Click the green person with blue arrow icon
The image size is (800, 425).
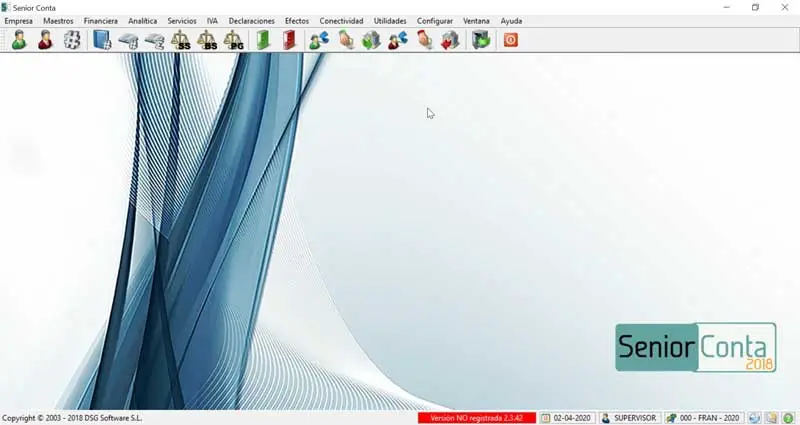[x=319, y=40]
